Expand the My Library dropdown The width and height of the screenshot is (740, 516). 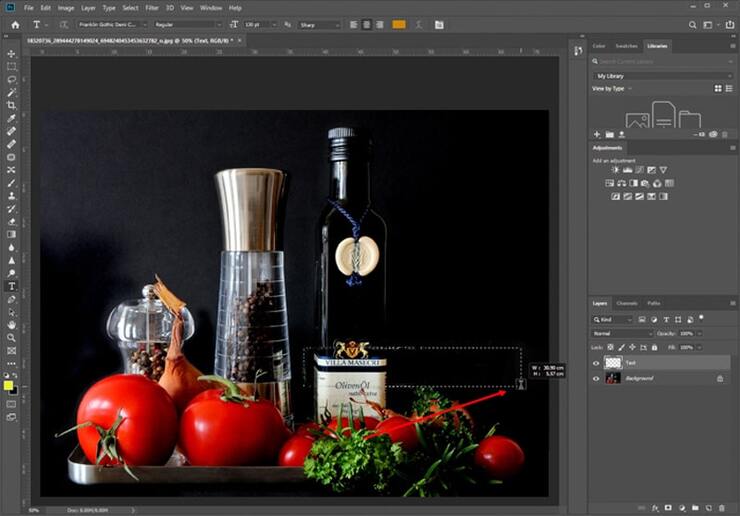[661, 76]
